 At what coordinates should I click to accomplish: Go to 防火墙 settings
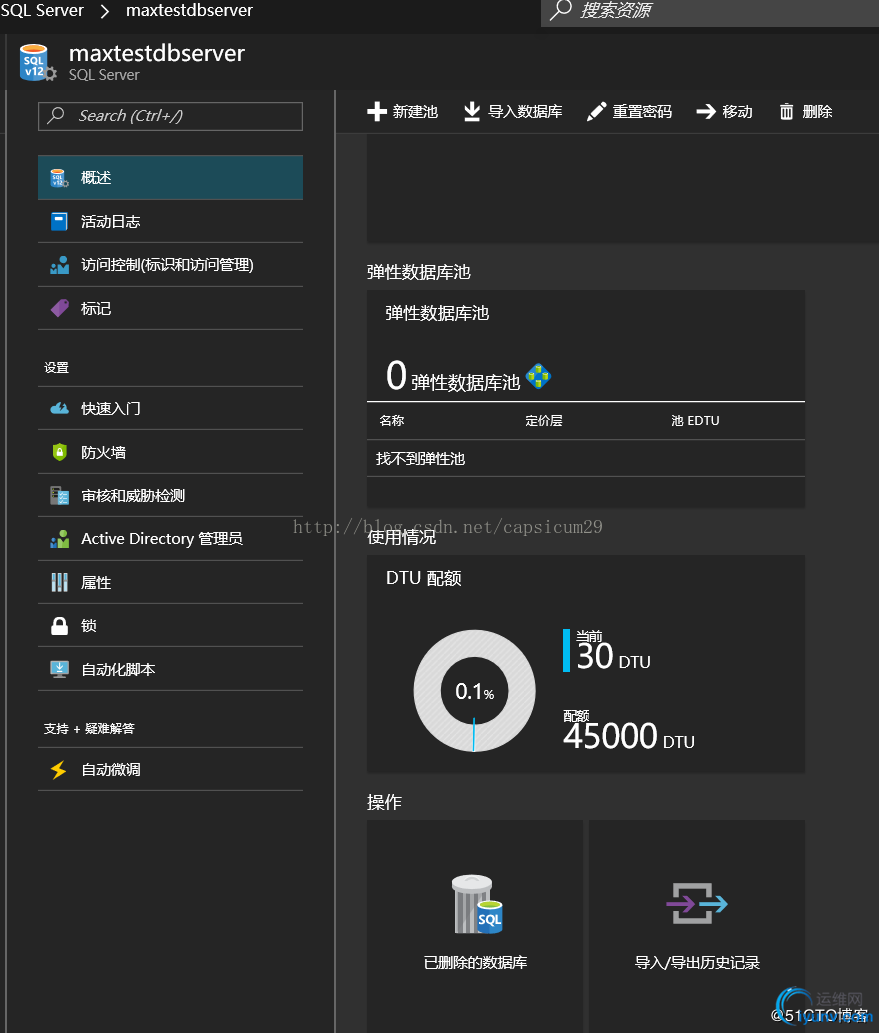(171, 452)
